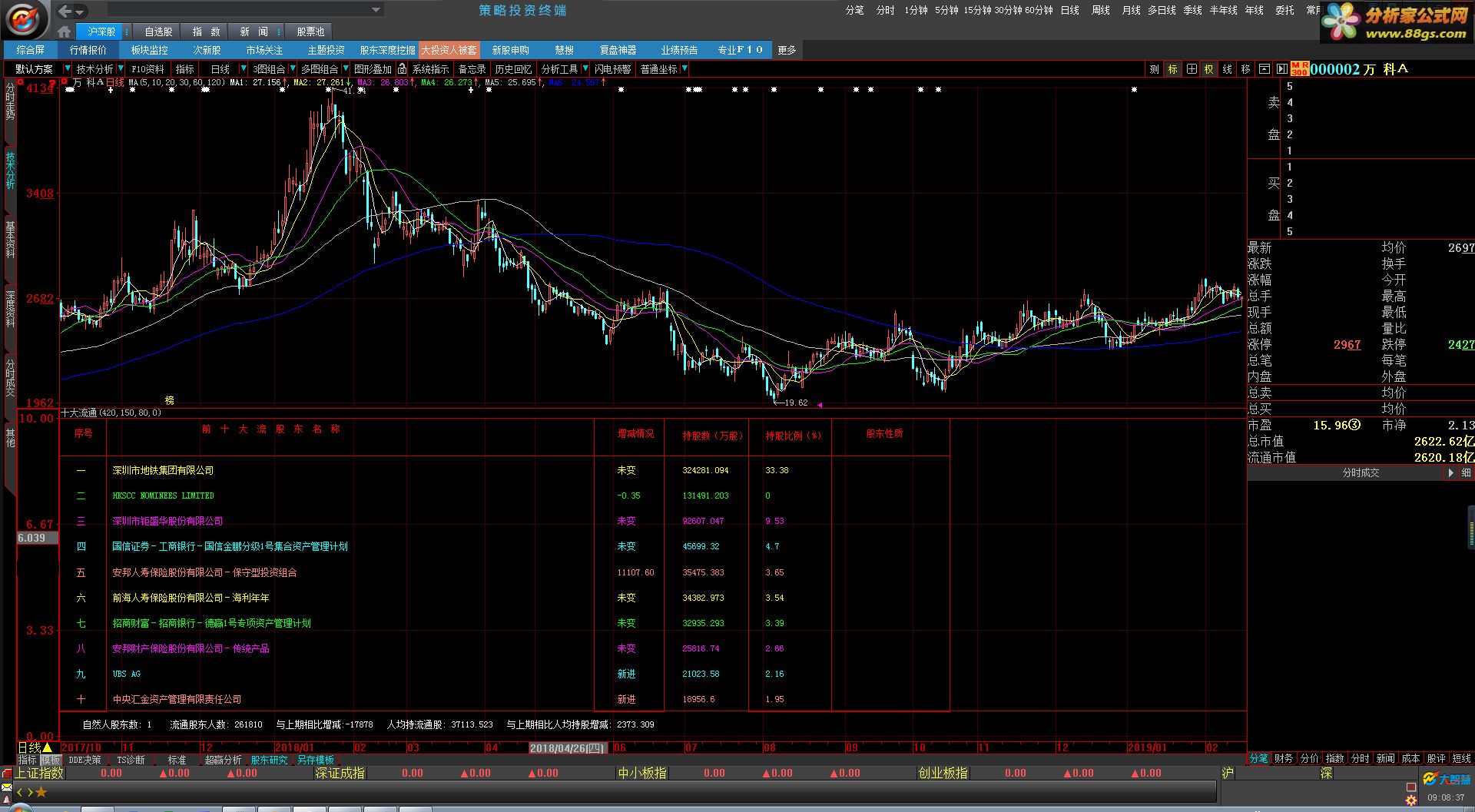Go back with the left arrow button

(x=65, y=11)
